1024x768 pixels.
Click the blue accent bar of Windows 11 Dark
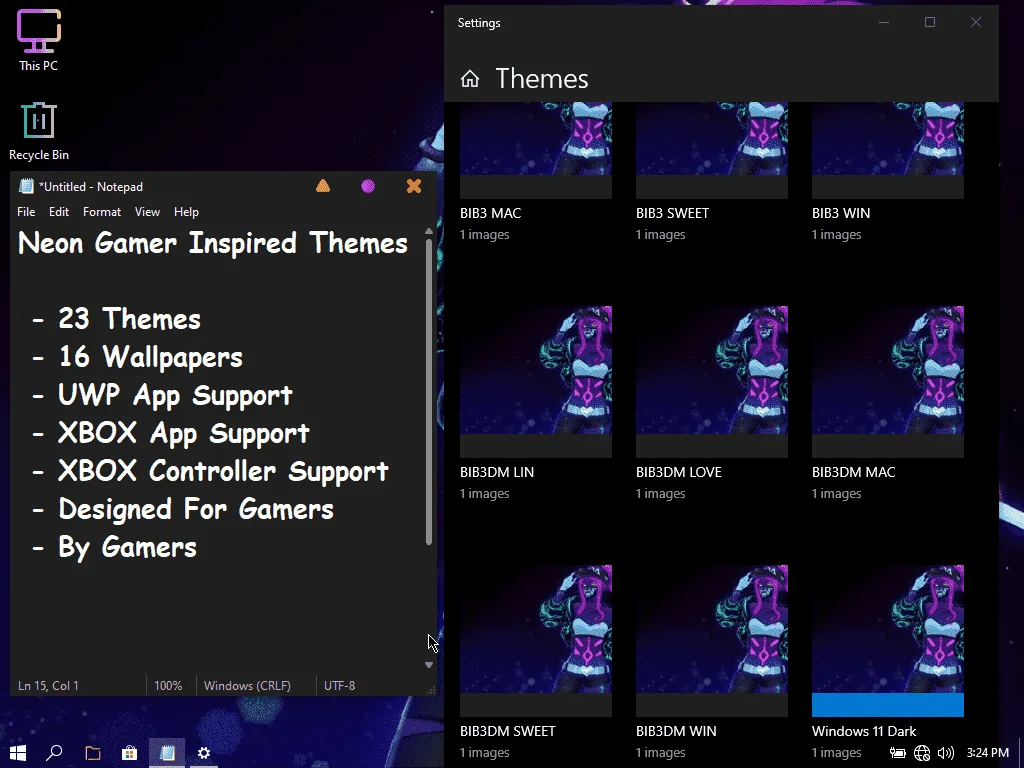888,705
